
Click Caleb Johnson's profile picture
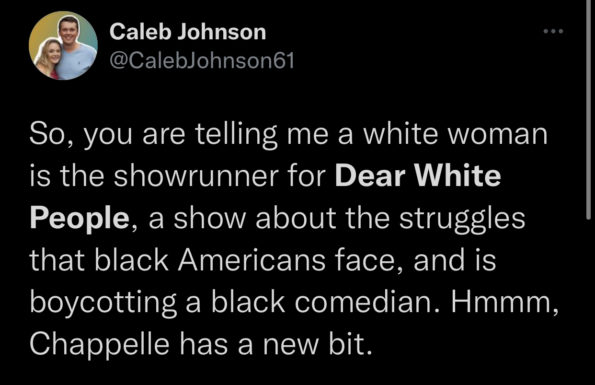(63, 46)
